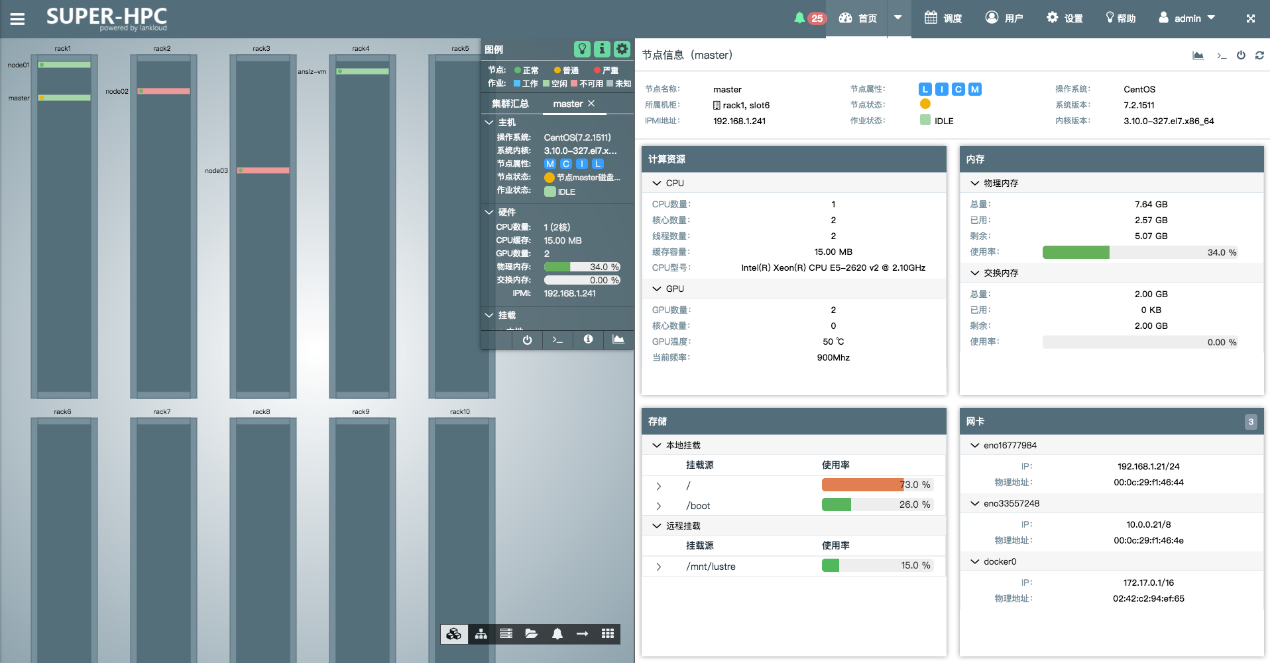Select the grid view icon in bottom toolbar
This screenshot has height=663, width=1270.
tap(607, 634)
